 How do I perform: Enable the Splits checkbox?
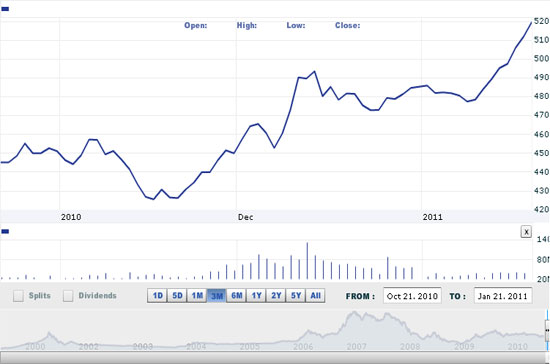(18, 296)
